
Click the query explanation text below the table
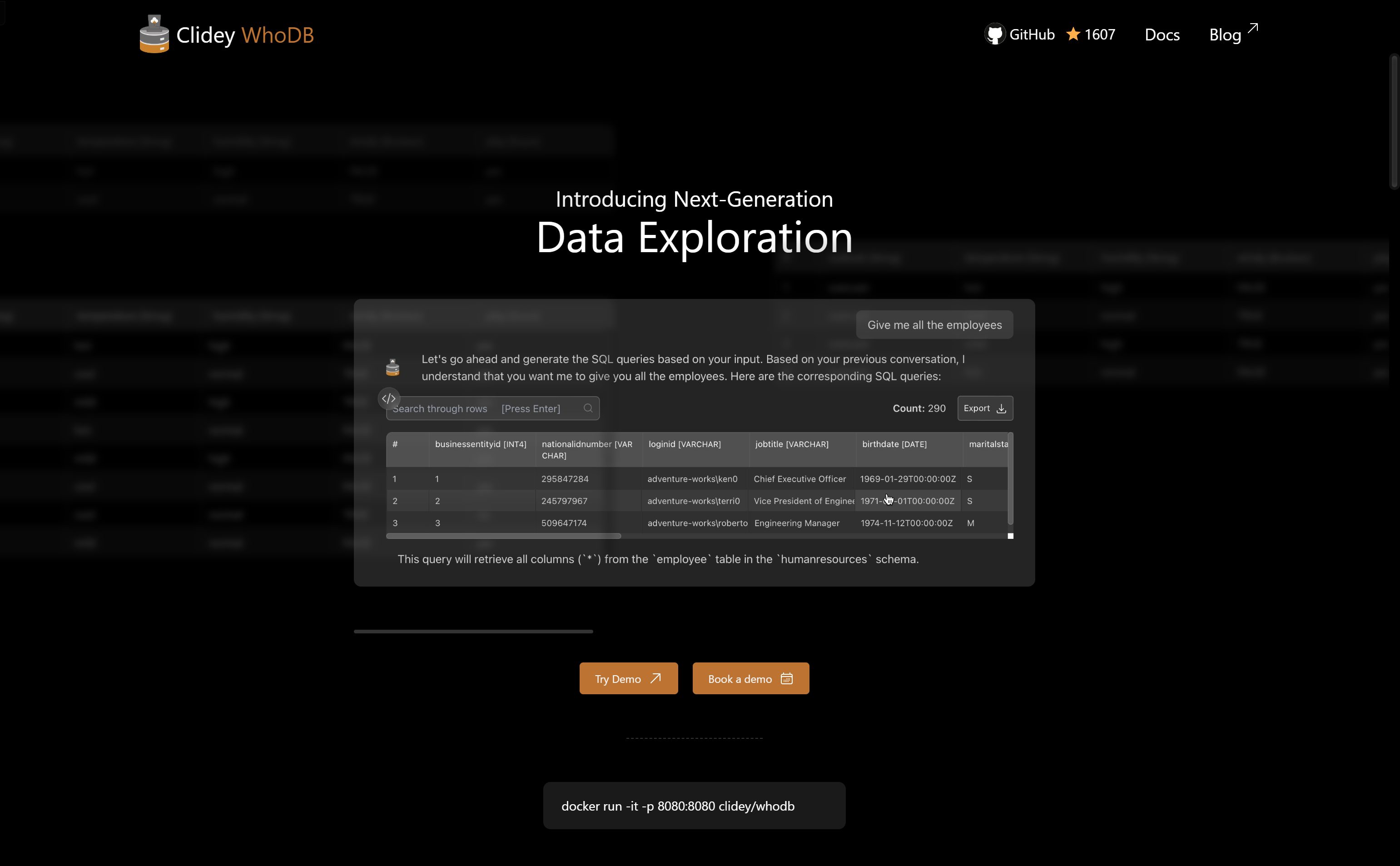tap(658, 559)
